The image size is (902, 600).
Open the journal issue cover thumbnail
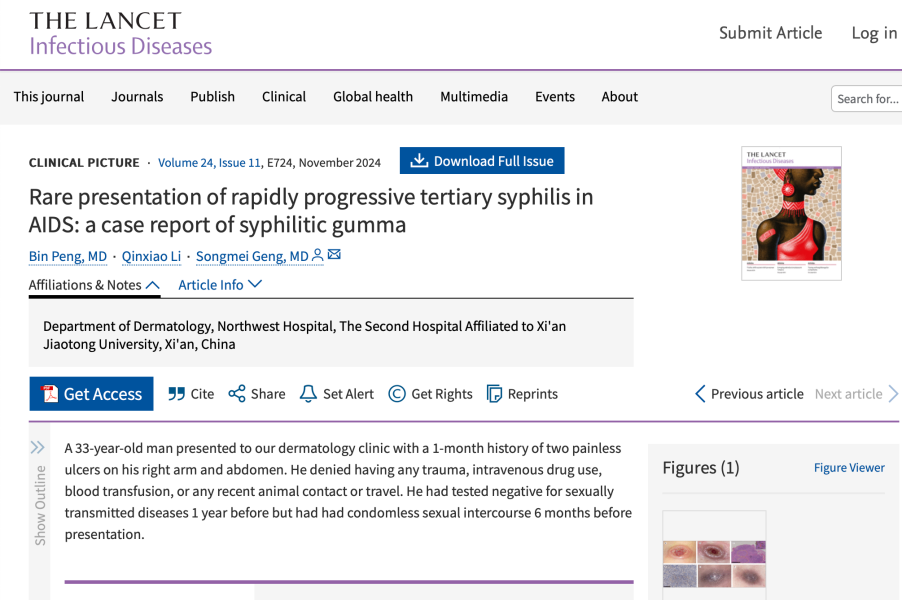pyautogui.click(x=791, y=213)
